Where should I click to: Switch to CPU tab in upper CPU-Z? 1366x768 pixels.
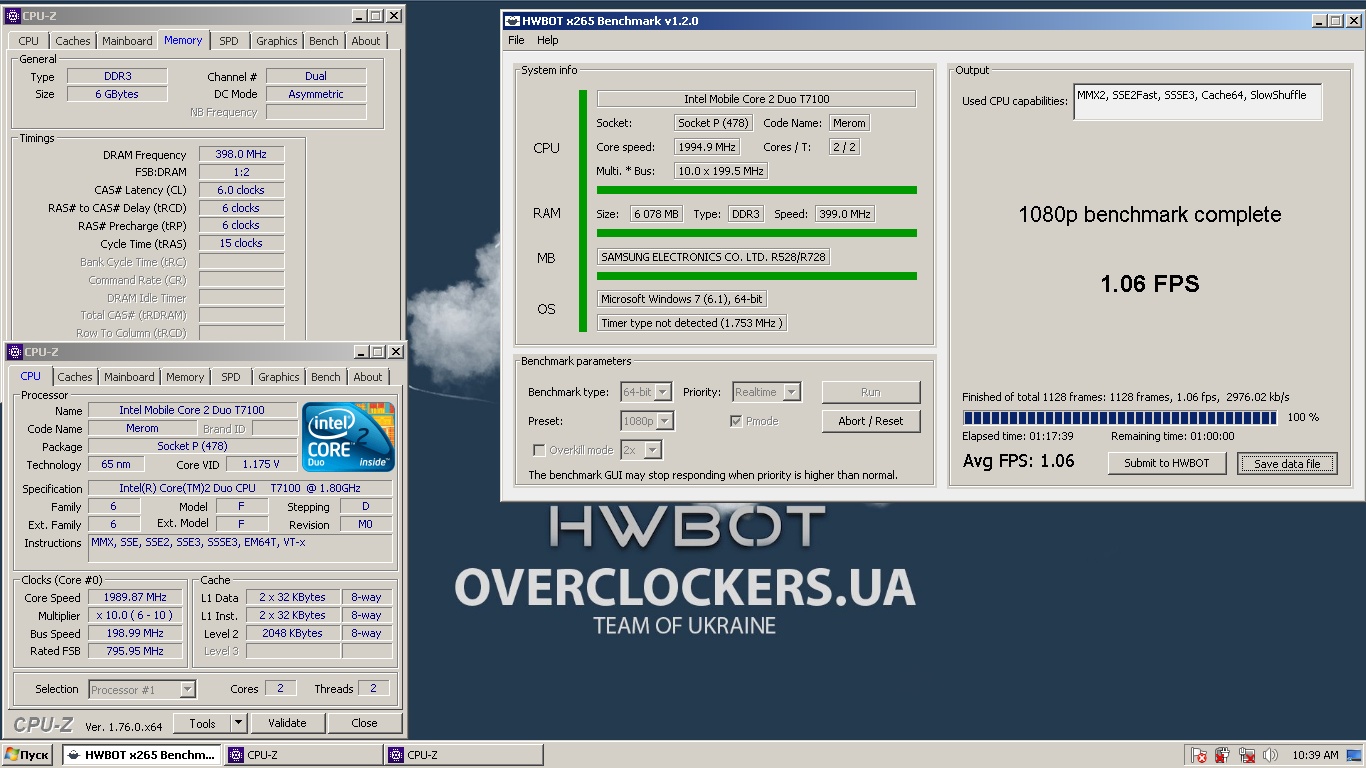tap(29, 41)
